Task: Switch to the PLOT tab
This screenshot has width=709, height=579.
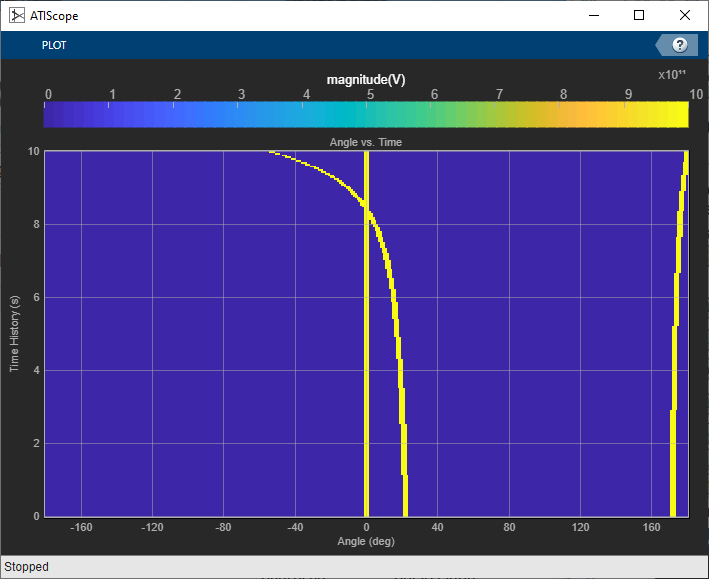Action: [53, 46]
